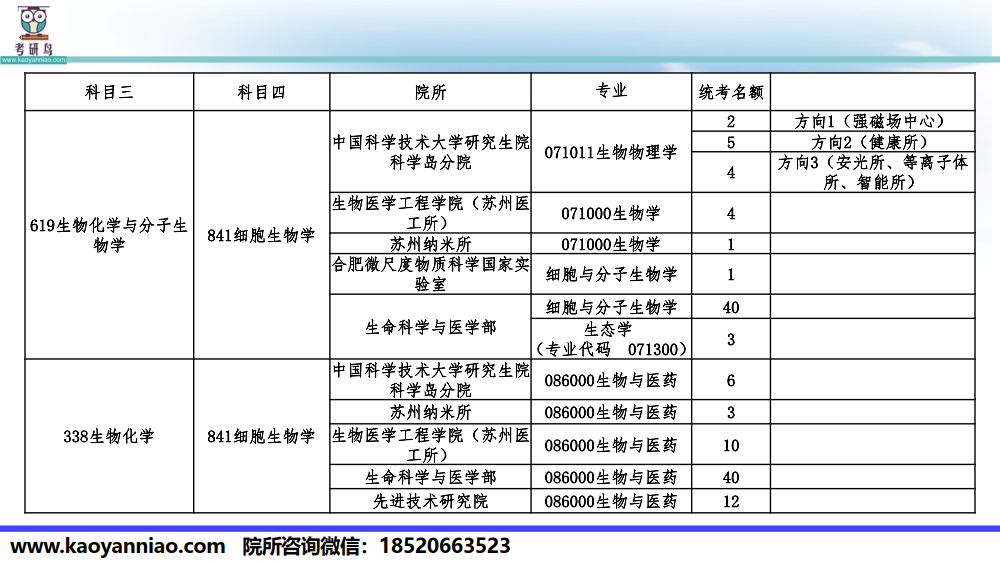This screenshot has height=563, width=1000.
Task: Select the WeChat number 18520663523
Action: (445, 546)
